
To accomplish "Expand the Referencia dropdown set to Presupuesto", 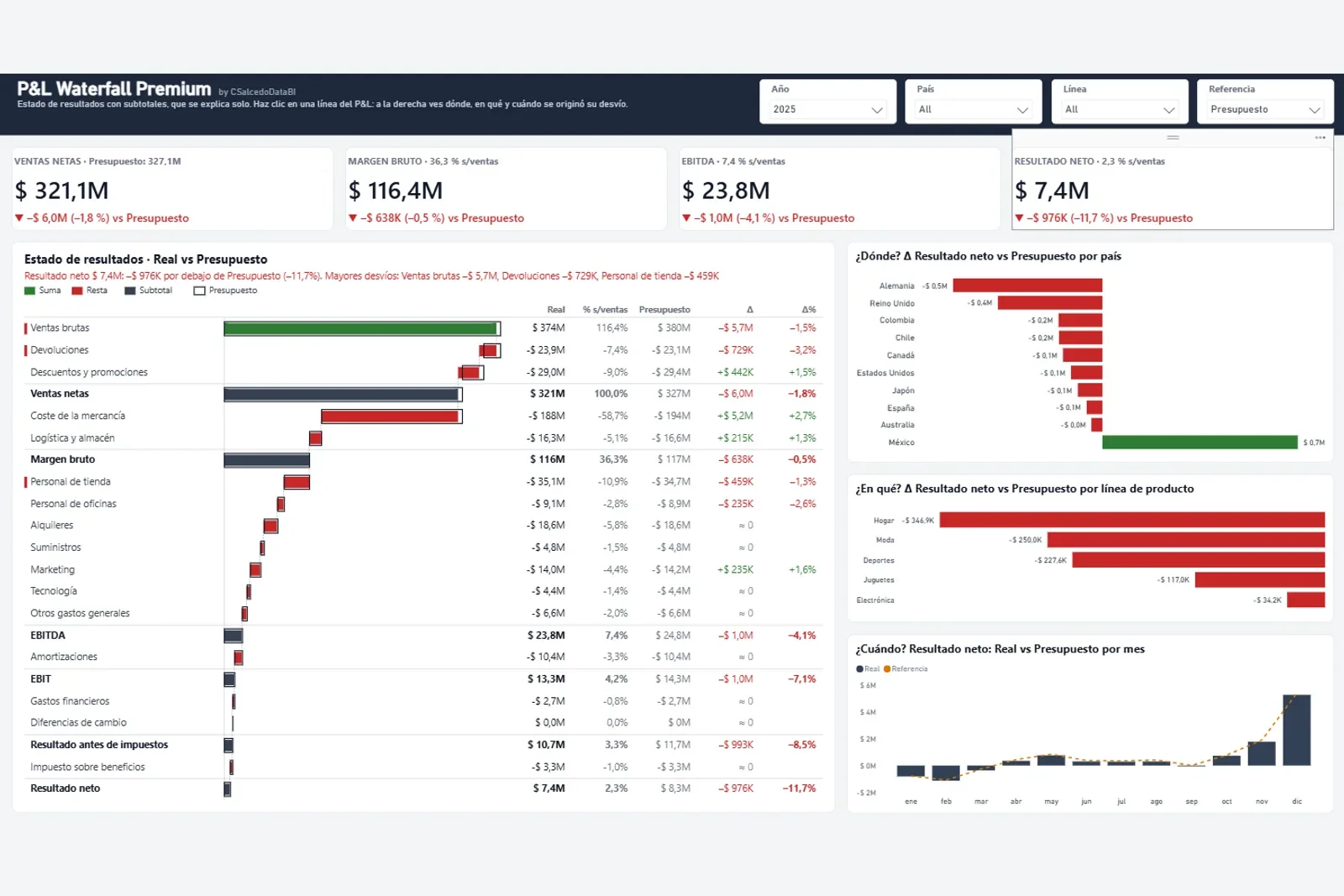I will (x=1265, y=109).
